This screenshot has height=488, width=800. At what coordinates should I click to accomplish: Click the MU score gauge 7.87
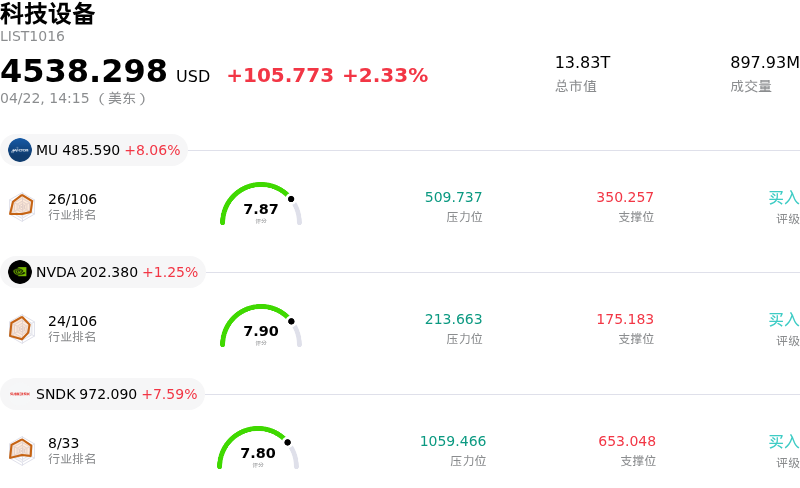[261, 206]
